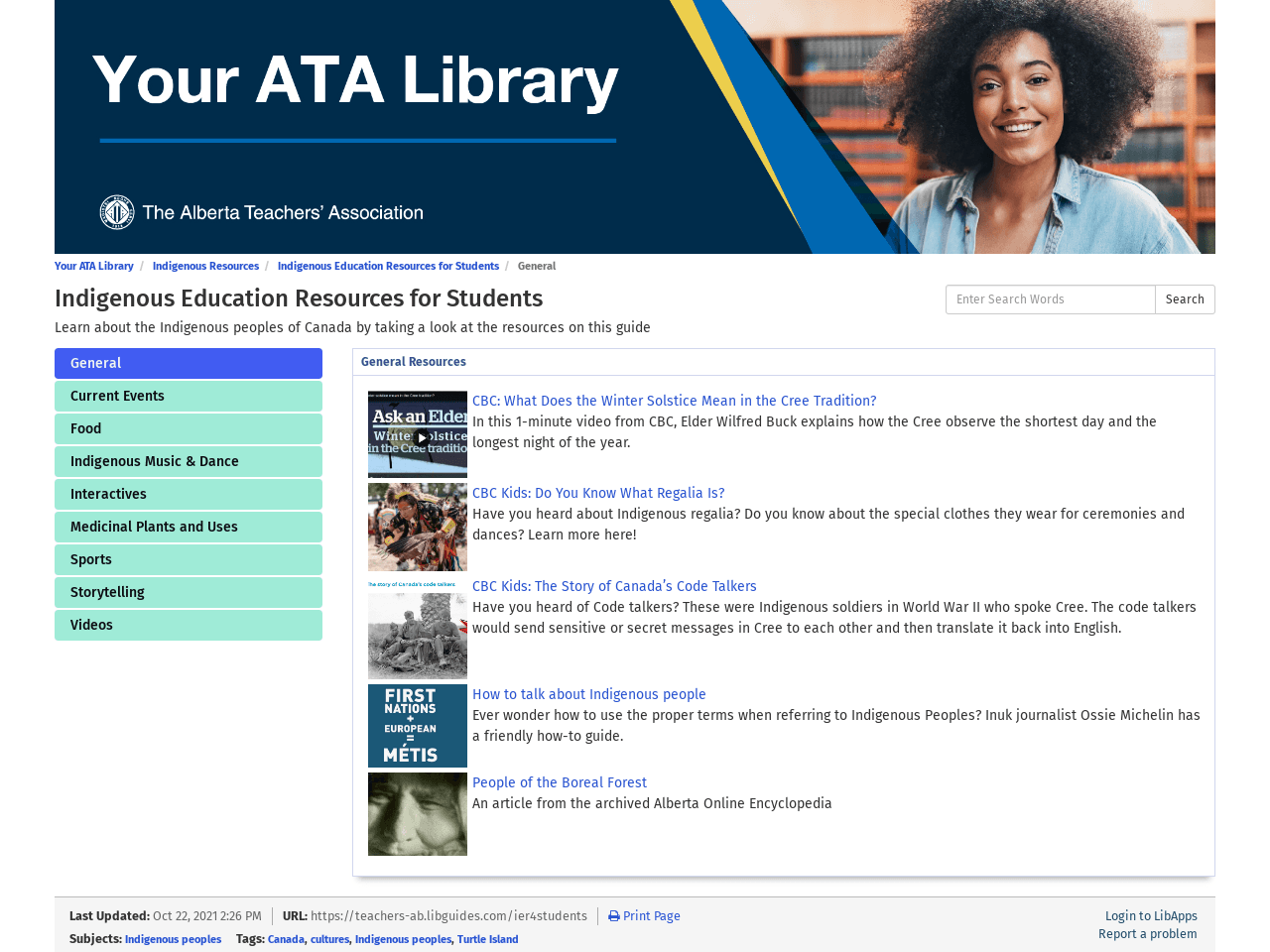Screen dimensions: 1270x952
Task: Open the First Nations Métis thumbnail
Action: 418,726
